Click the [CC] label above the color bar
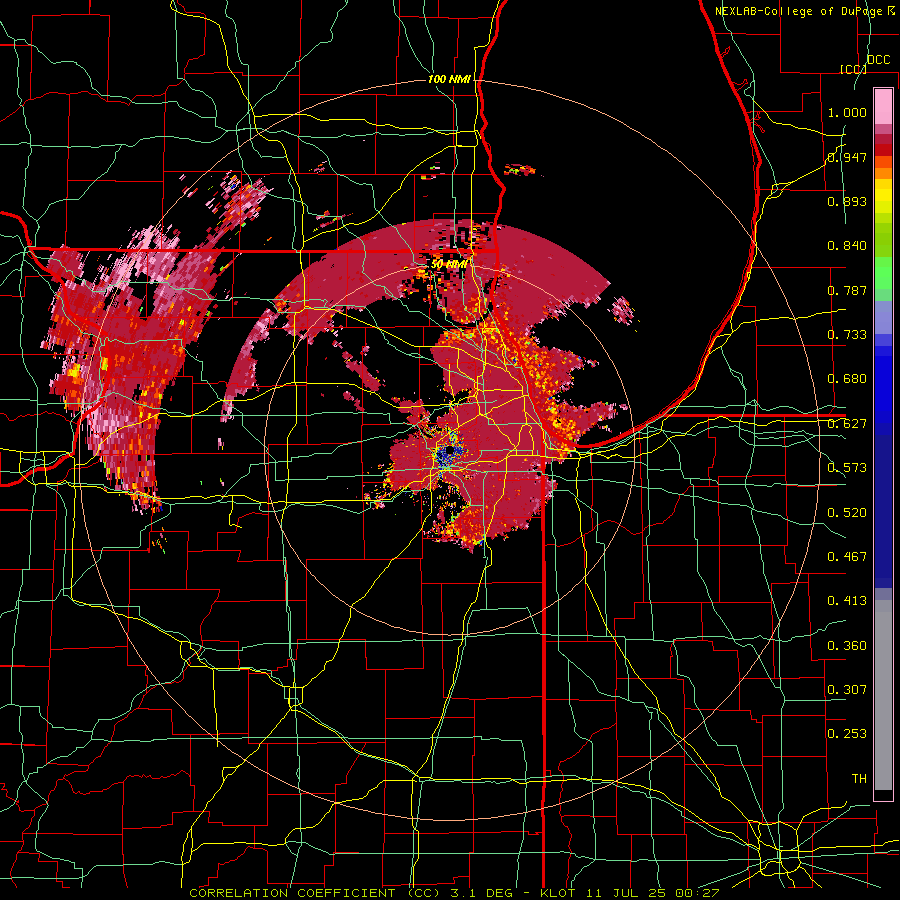The image size is (900, 900). click(853, 69)
